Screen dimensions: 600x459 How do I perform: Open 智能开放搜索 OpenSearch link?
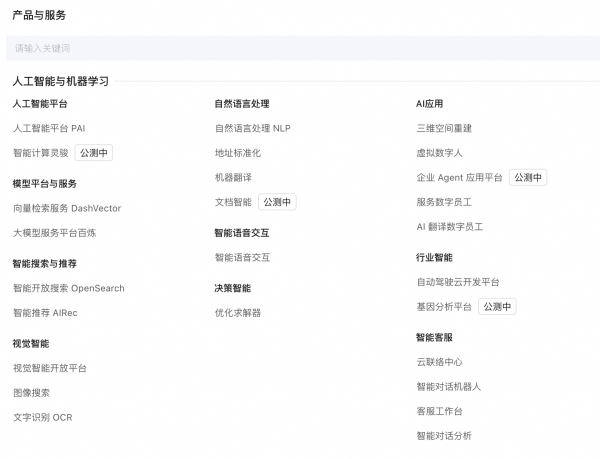(69, 288)
